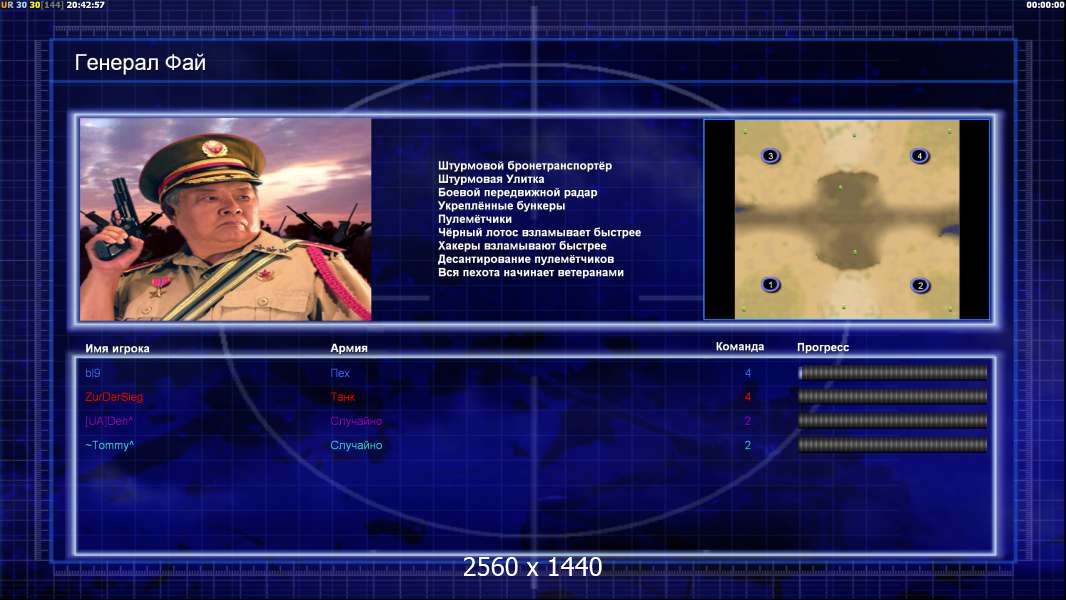
Task: Click the loading progress bar for bl9
Action: click(x=892, y=372)
